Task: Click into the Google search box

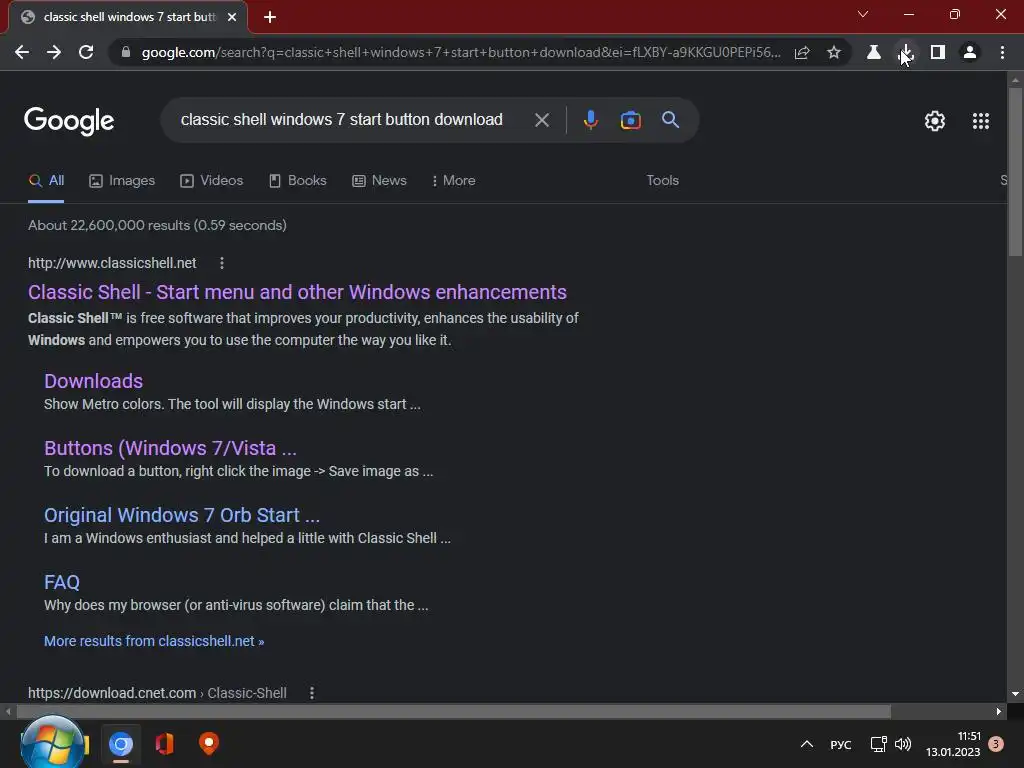Action: point(342,120)
